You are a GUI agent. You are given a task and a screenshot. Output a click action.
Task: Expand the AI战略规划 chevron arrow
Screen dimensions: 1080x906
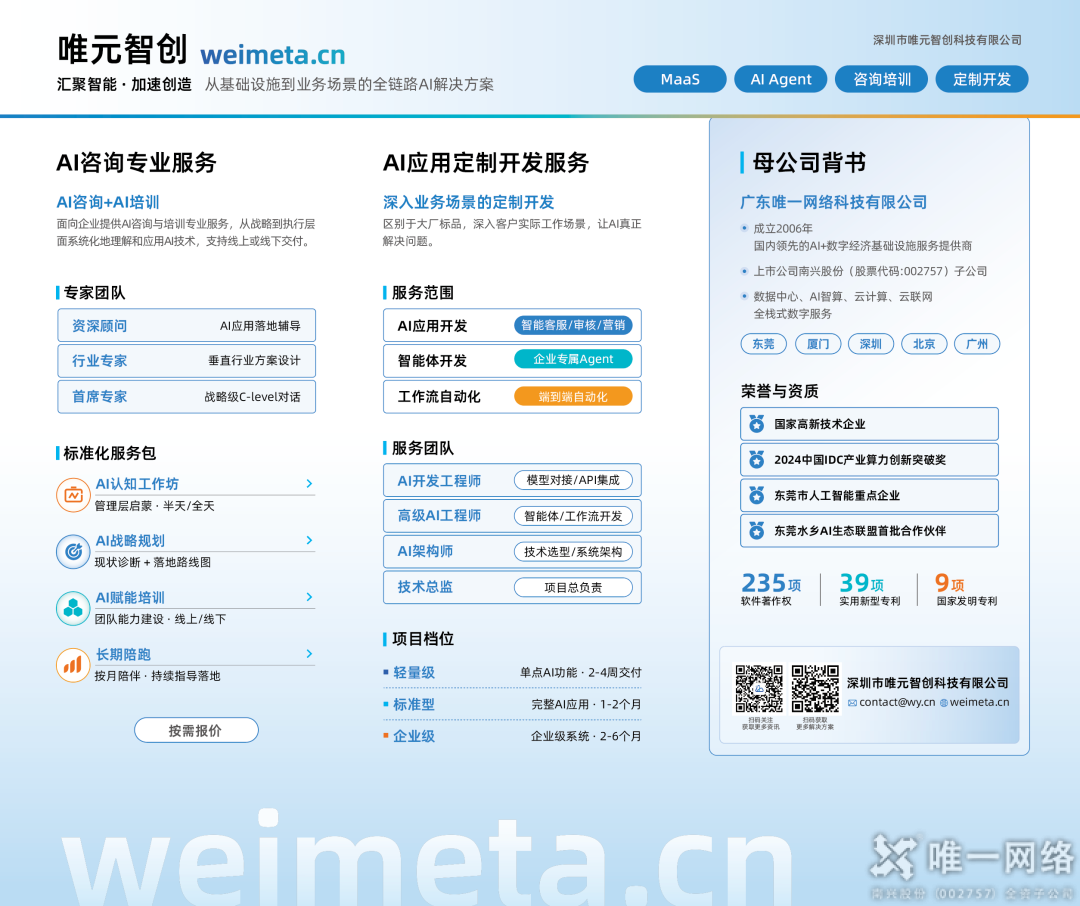[x=309, y=540]
